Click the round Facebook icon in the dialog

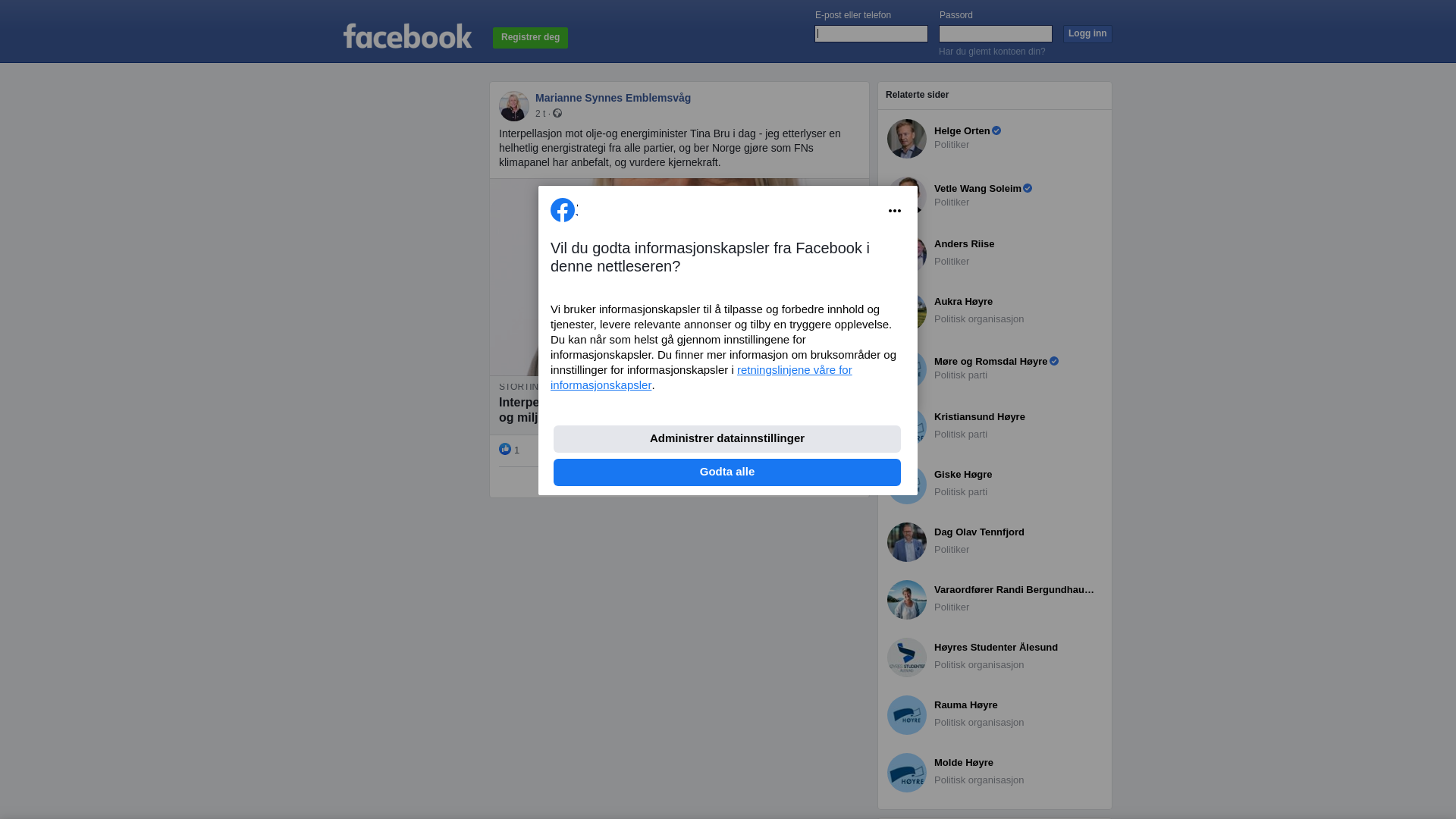tap(563, 210)
